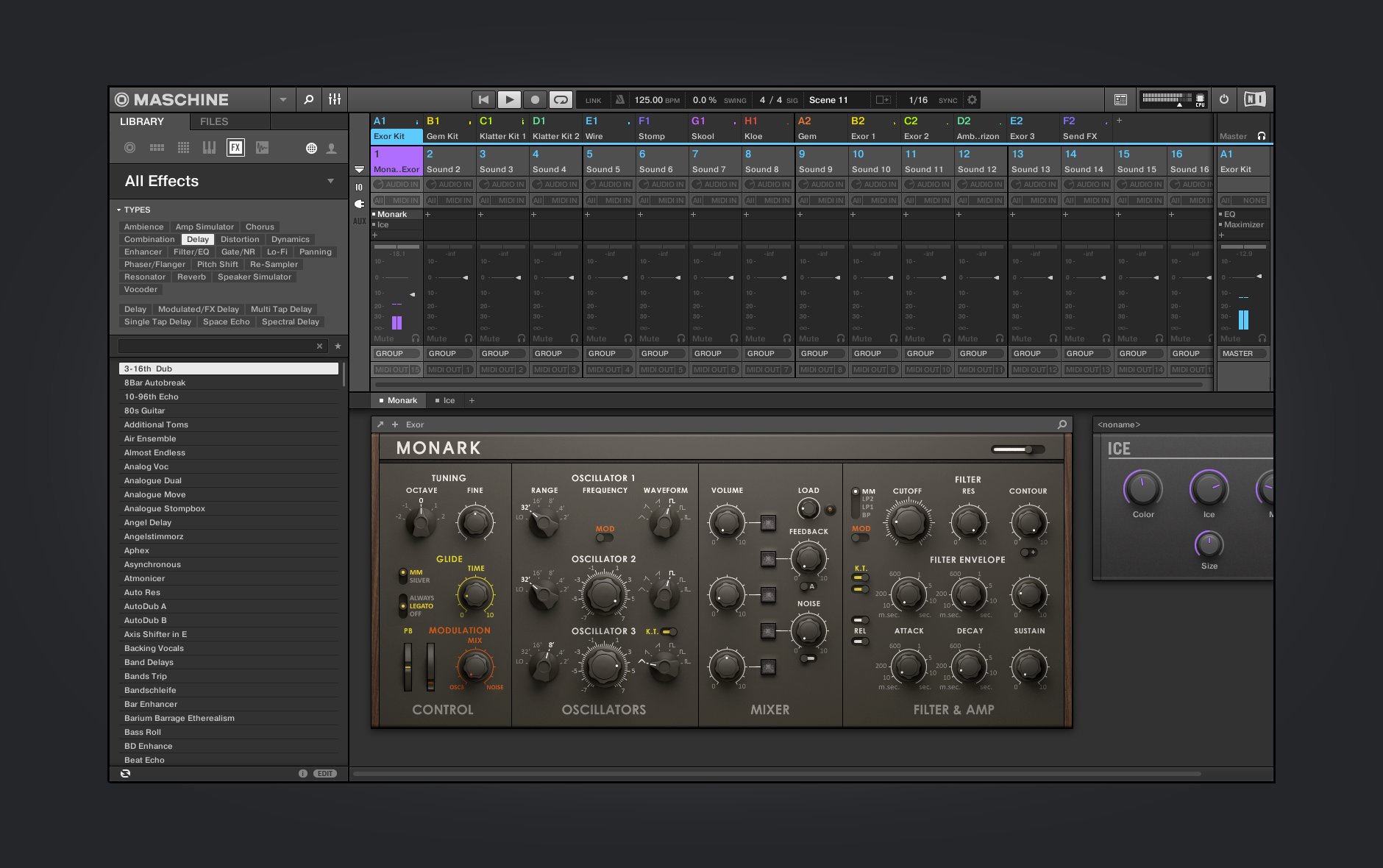Select the Distortion type tag
Image resolution: width=1383 pixels, height=868 pixels.
click(240, 239)
